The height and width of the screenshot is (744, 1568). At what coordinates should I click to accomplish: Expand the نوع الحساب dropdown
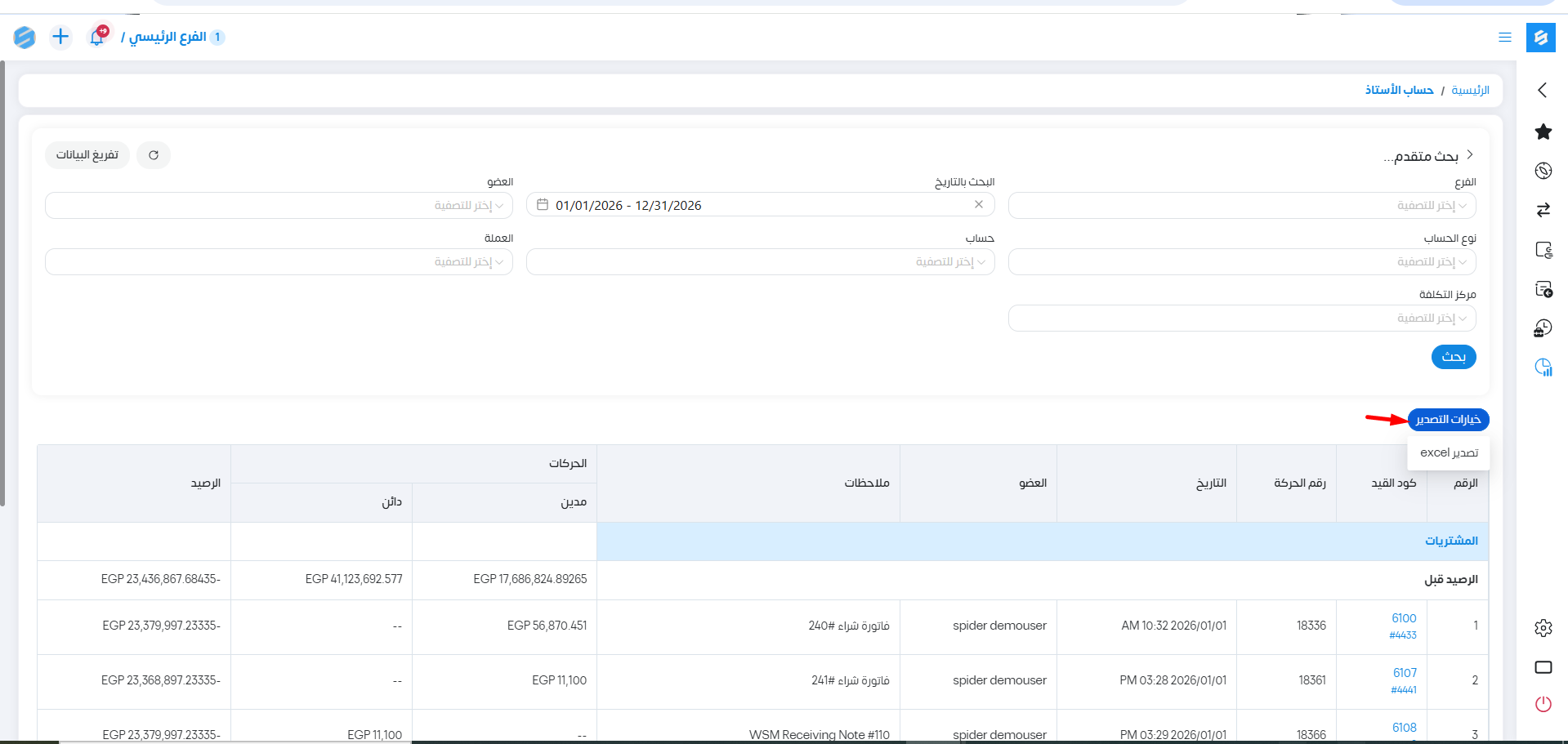1241,262
